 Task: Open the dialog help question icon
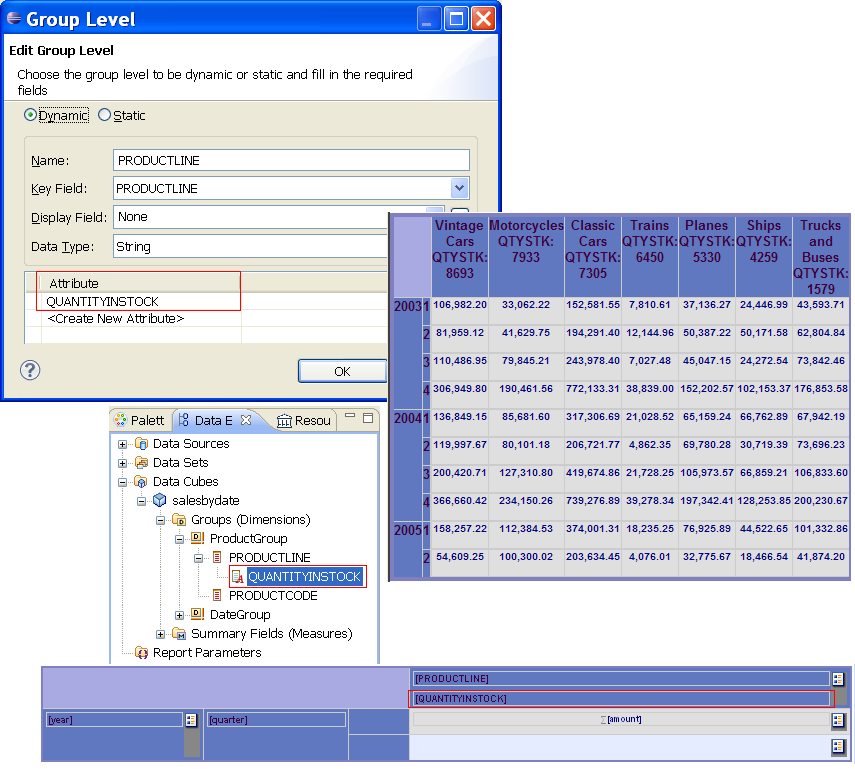pyautogui.click(x=30, y=370)
